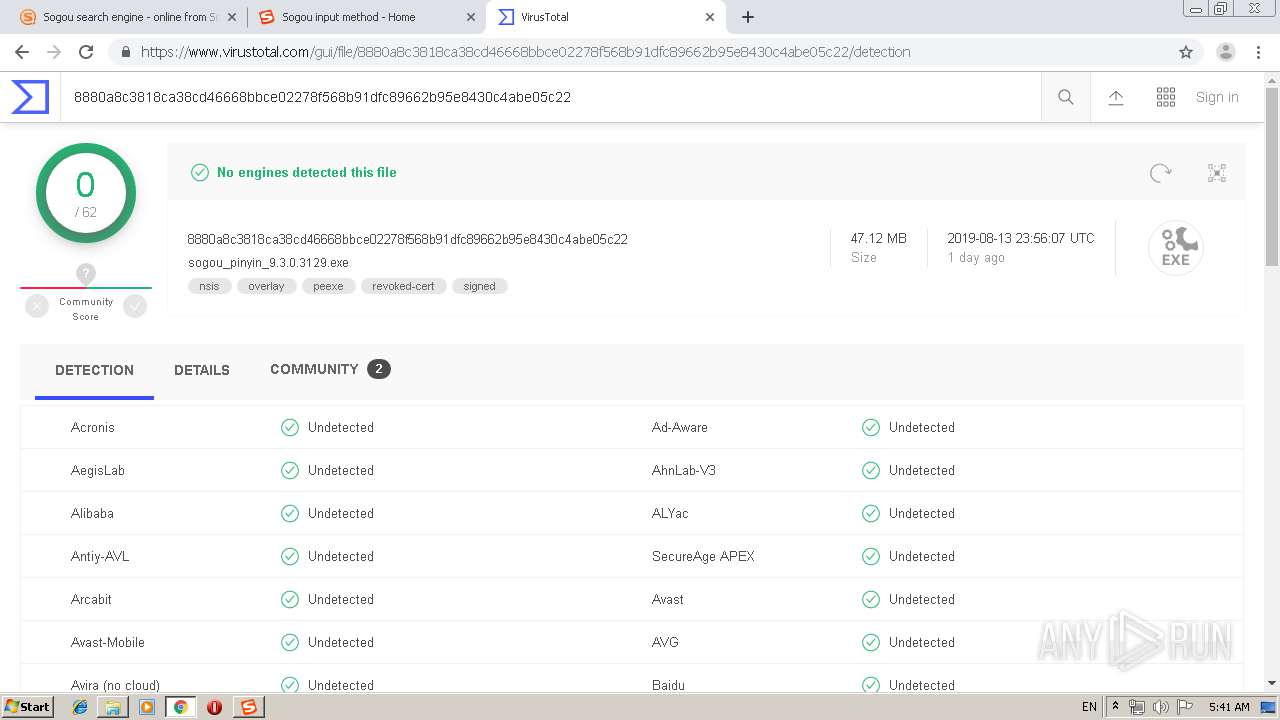Click the search magnifier icon
The width and height of the screenshot is (1280, 720).
(1066, 97)
